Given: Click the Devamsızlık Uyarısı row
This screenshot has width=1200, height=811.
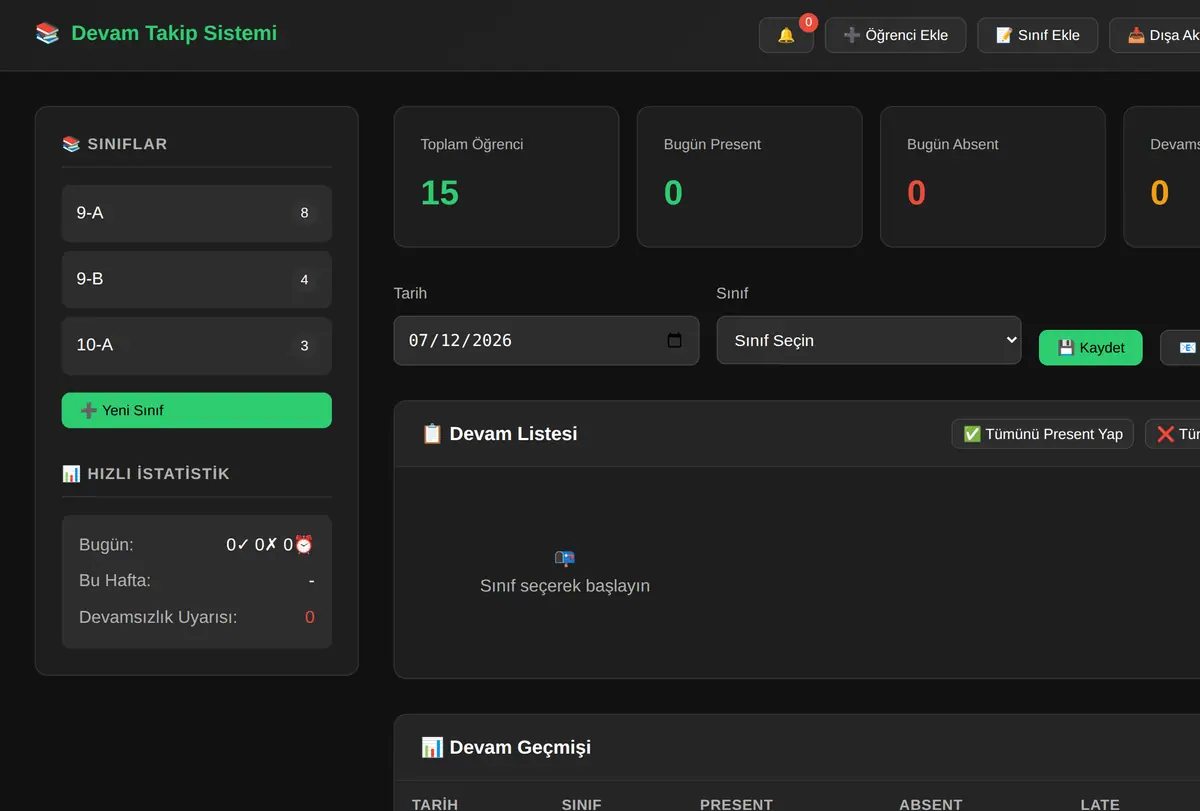Looking at the screenshot, I should click(x=197, y=617).
